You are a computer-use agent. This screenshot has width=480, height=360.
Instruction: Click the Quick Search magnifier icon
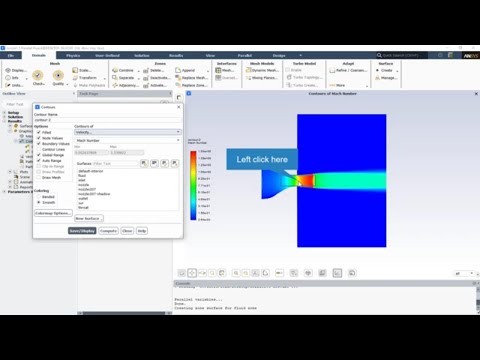(x=379, y=55)
